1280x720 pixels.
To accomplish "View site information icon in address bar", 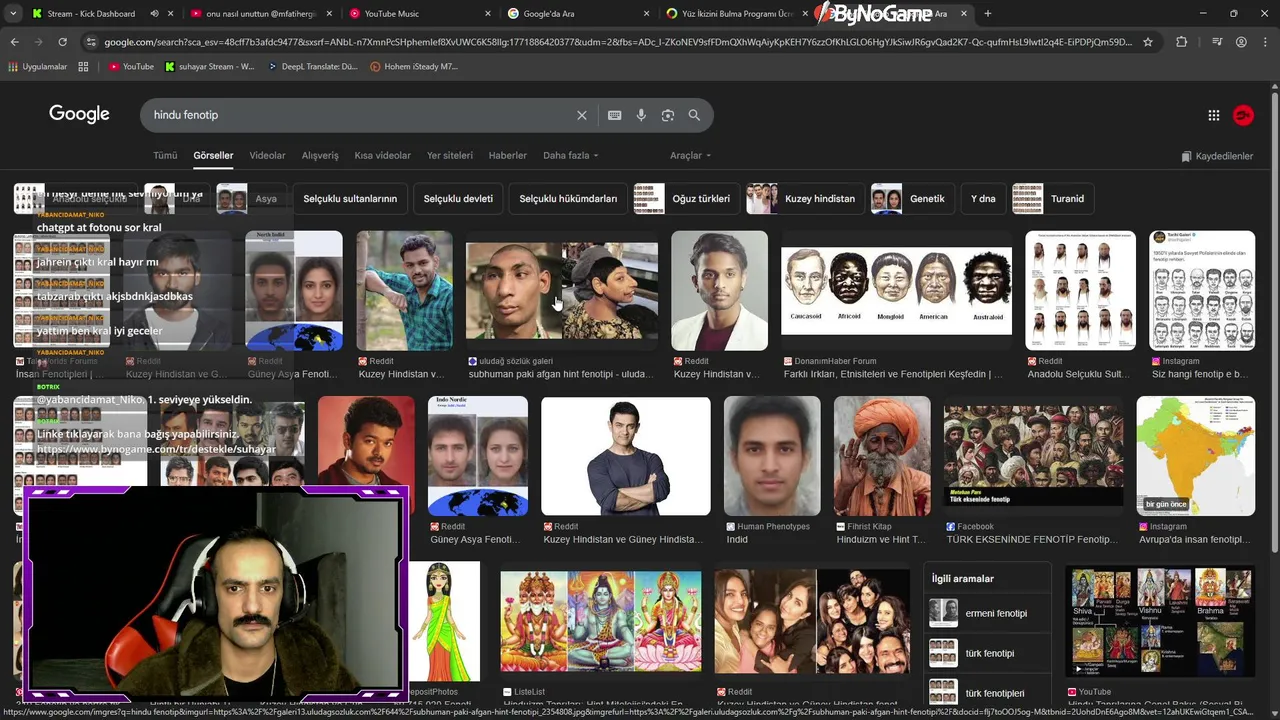I will [x=91, y=42].
